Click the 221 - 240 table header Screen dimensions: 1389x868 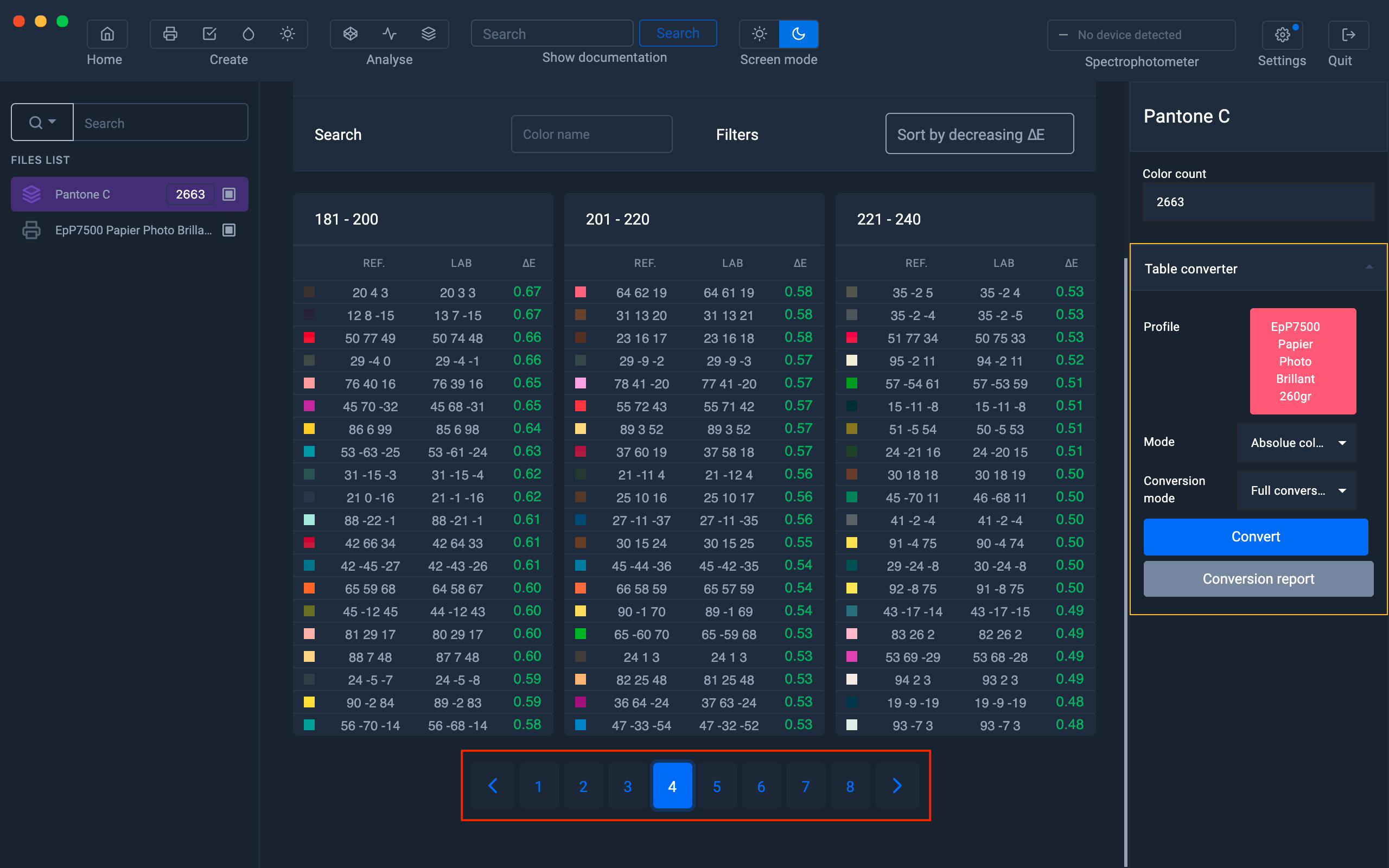tap(965, 219)
